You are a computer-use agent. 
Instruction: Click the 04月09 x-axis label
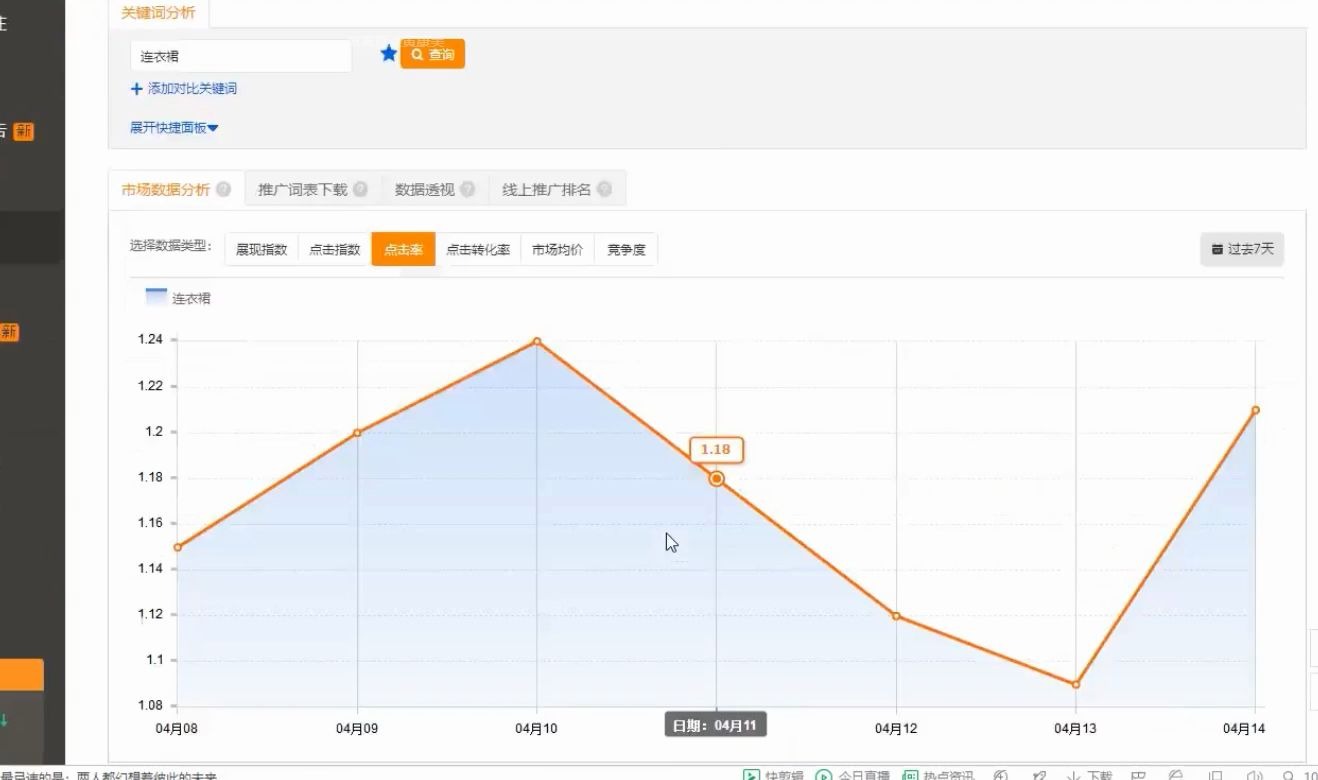coord(357,728)
